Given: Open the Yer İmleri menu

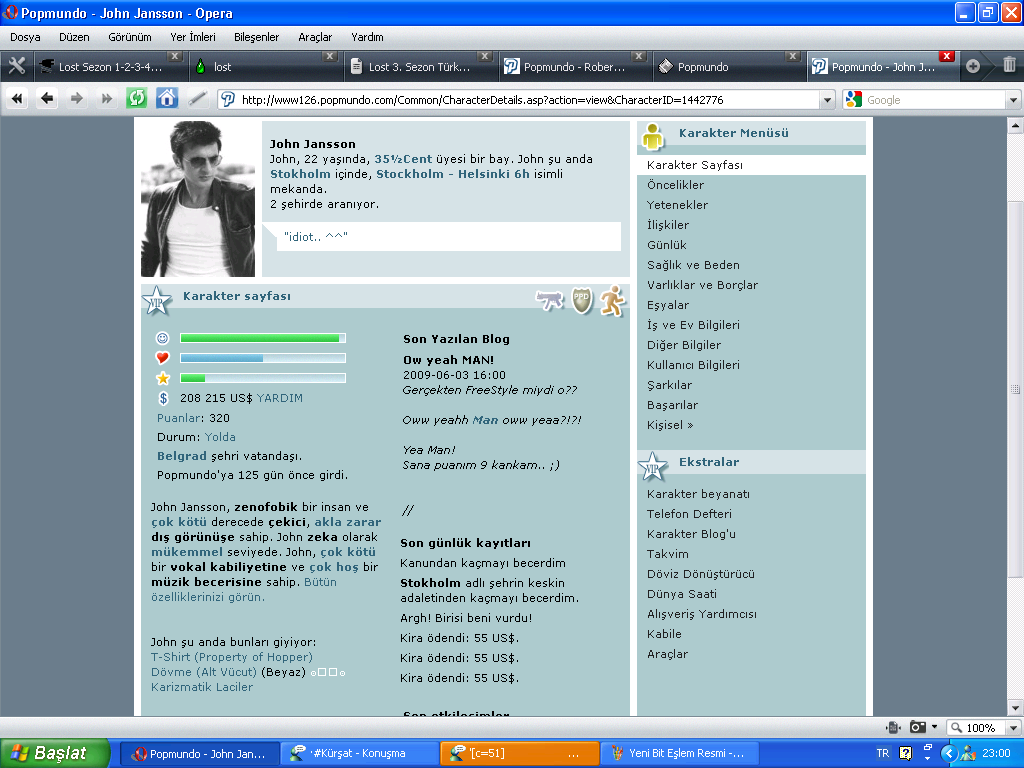Looking at the screenshot, I should pos(193,37).
